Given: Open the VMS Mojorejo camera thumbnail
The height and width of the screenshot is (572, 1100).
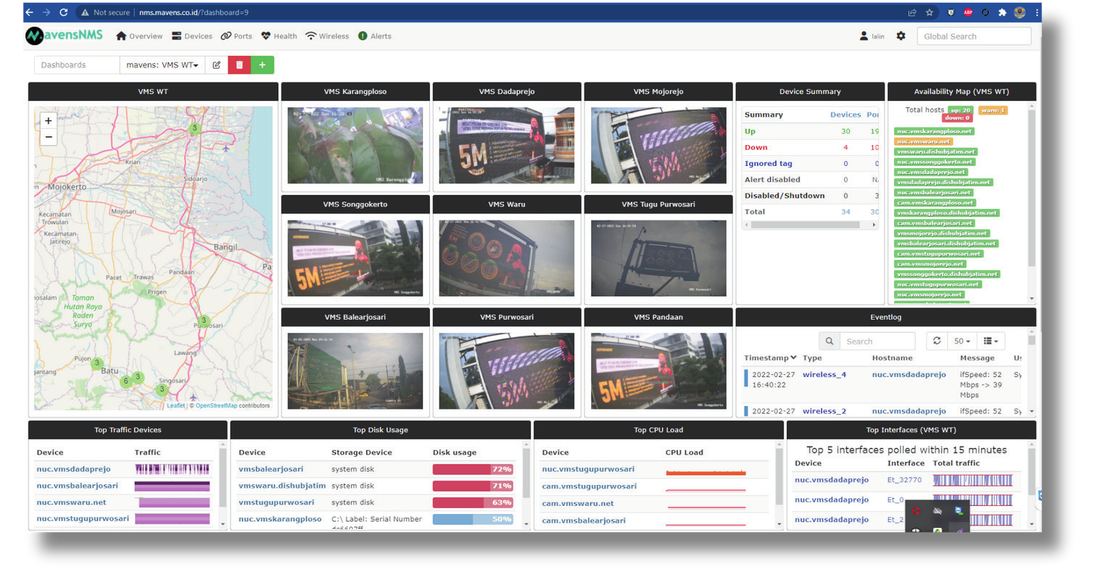Looking at the screenshot, I should coord(658,145).
